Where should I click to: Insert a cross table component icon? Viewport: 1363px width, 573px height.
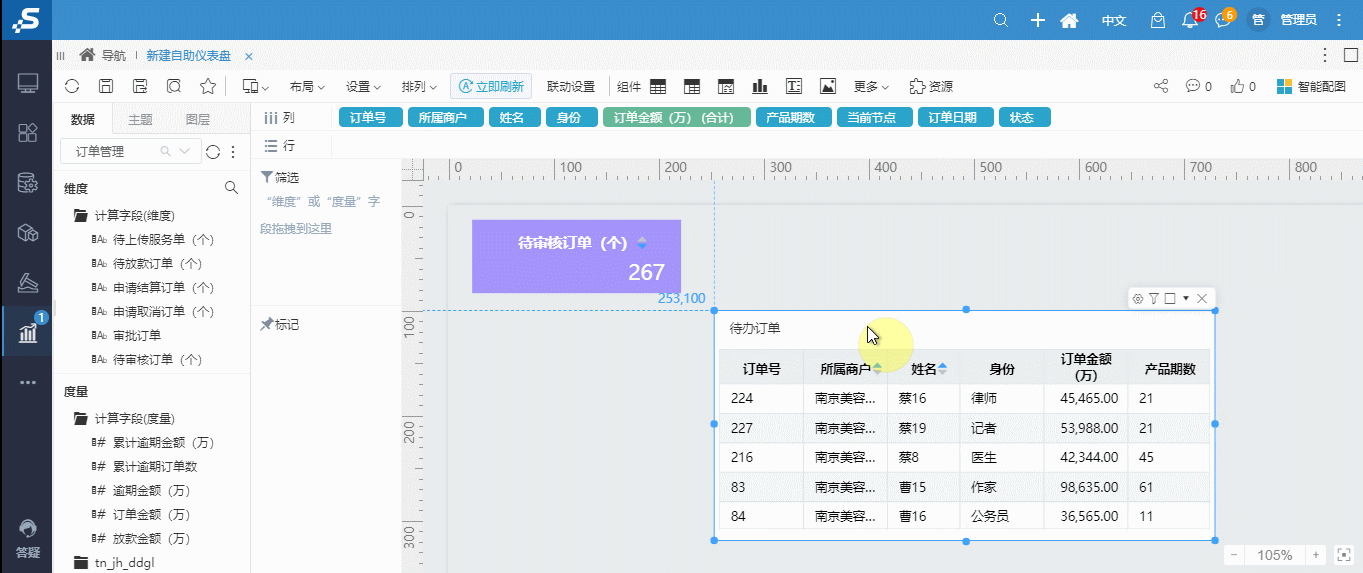[x=692, y=86]
